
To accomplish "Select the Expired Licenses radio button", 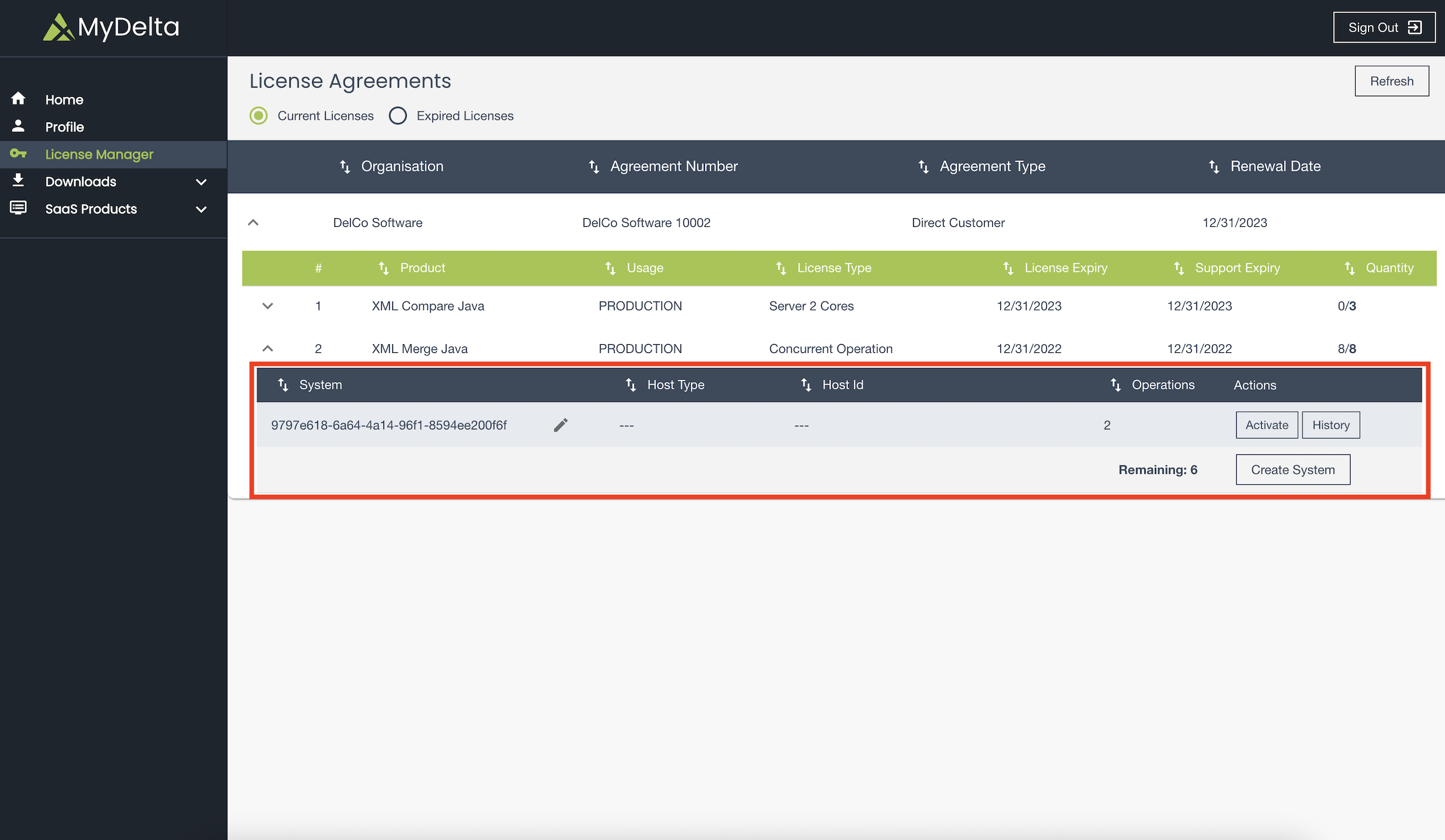I will 398,116.
